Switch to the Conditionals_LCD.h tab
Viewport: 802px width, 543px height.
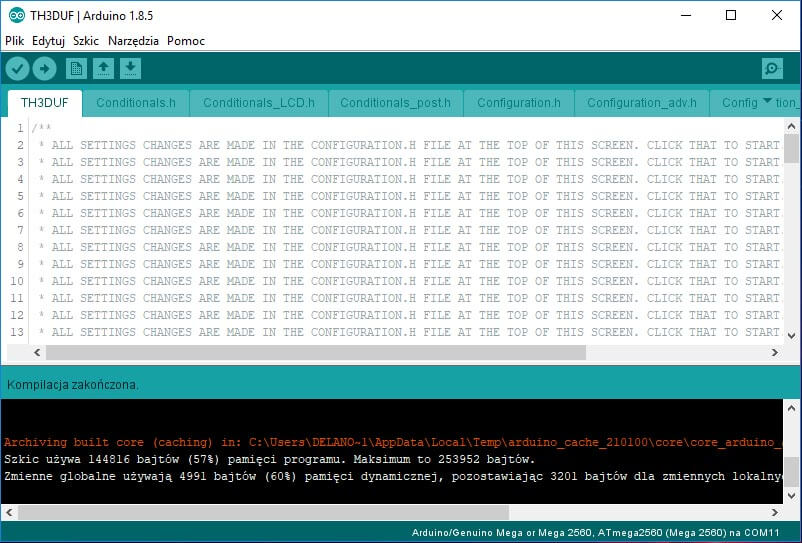[259, 103]
